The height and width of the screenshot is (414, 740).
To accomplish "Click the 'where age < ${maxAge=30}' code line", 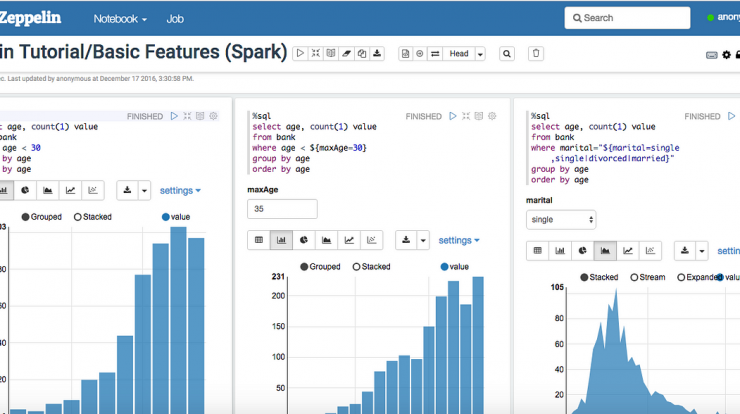I will point(309,148).
